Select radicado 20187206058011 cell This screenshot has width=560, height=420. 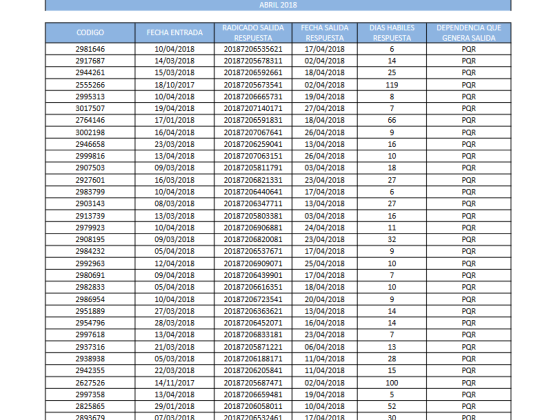(253, 406)
